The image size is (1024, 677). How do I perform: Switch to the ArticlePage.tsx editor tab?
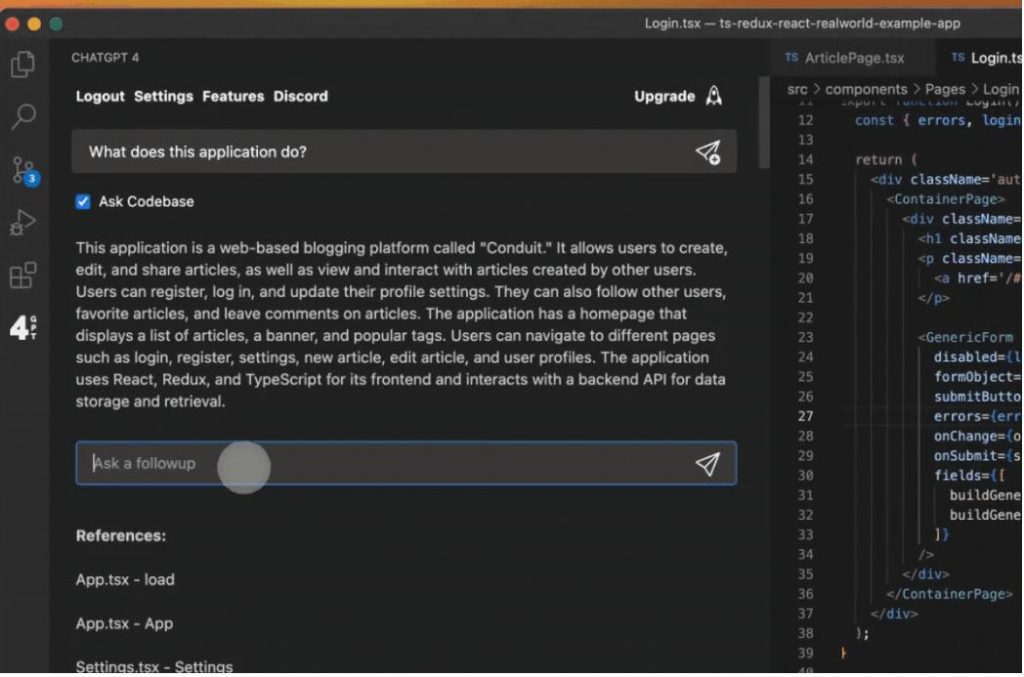(854, 57)
